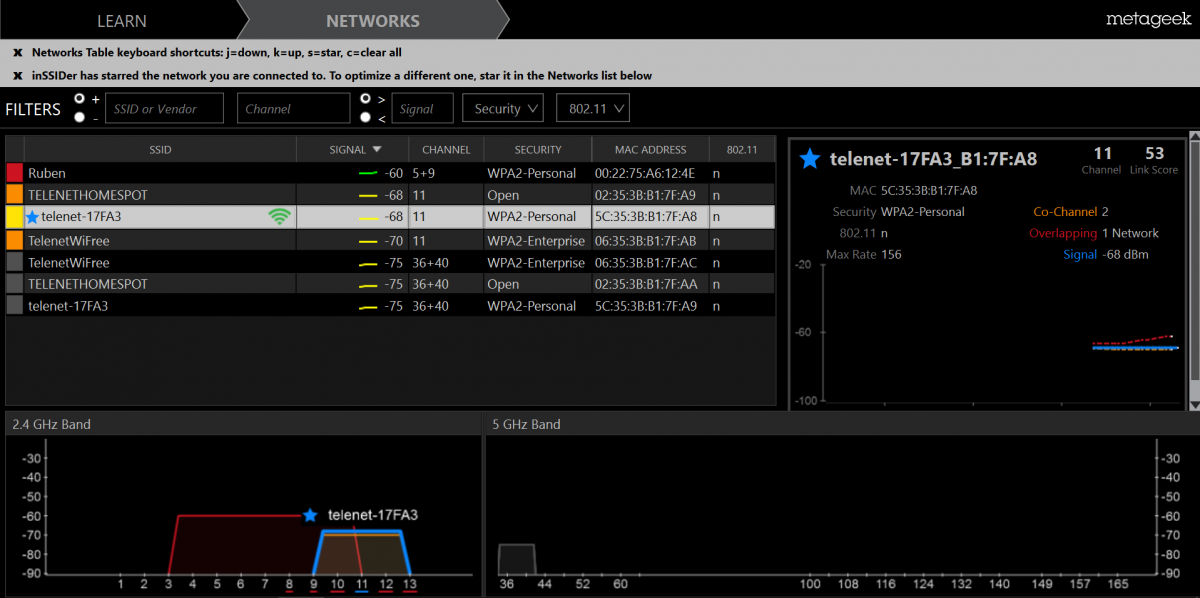1200x598 pixels.
Task: Sort table by SIGNAL column header
Action: 353,149
